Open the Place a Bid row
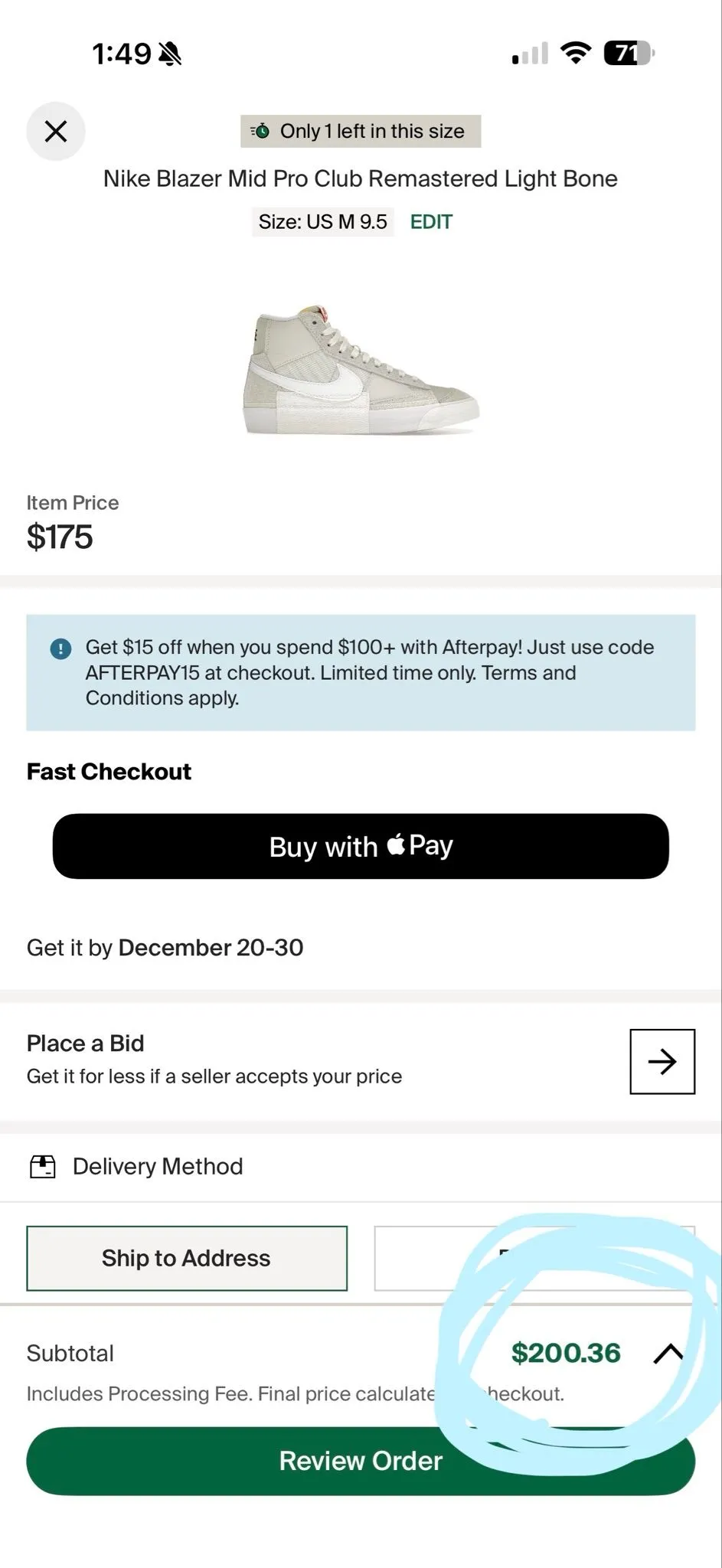Viewport: 722px width, 1568px height. point(361,1061)
